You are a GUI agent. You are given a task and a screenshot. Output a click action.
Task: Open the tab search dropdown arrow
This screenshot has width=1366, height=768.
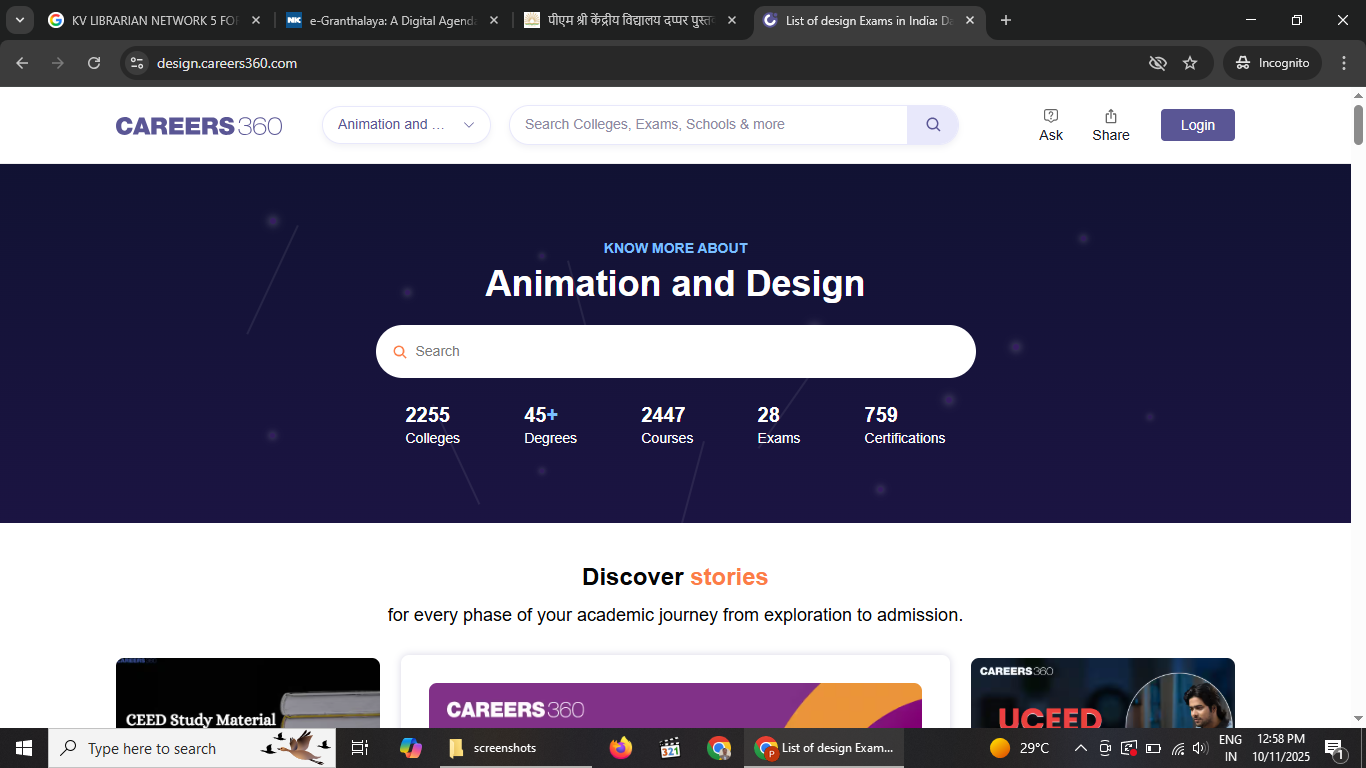tap(20, 20)
